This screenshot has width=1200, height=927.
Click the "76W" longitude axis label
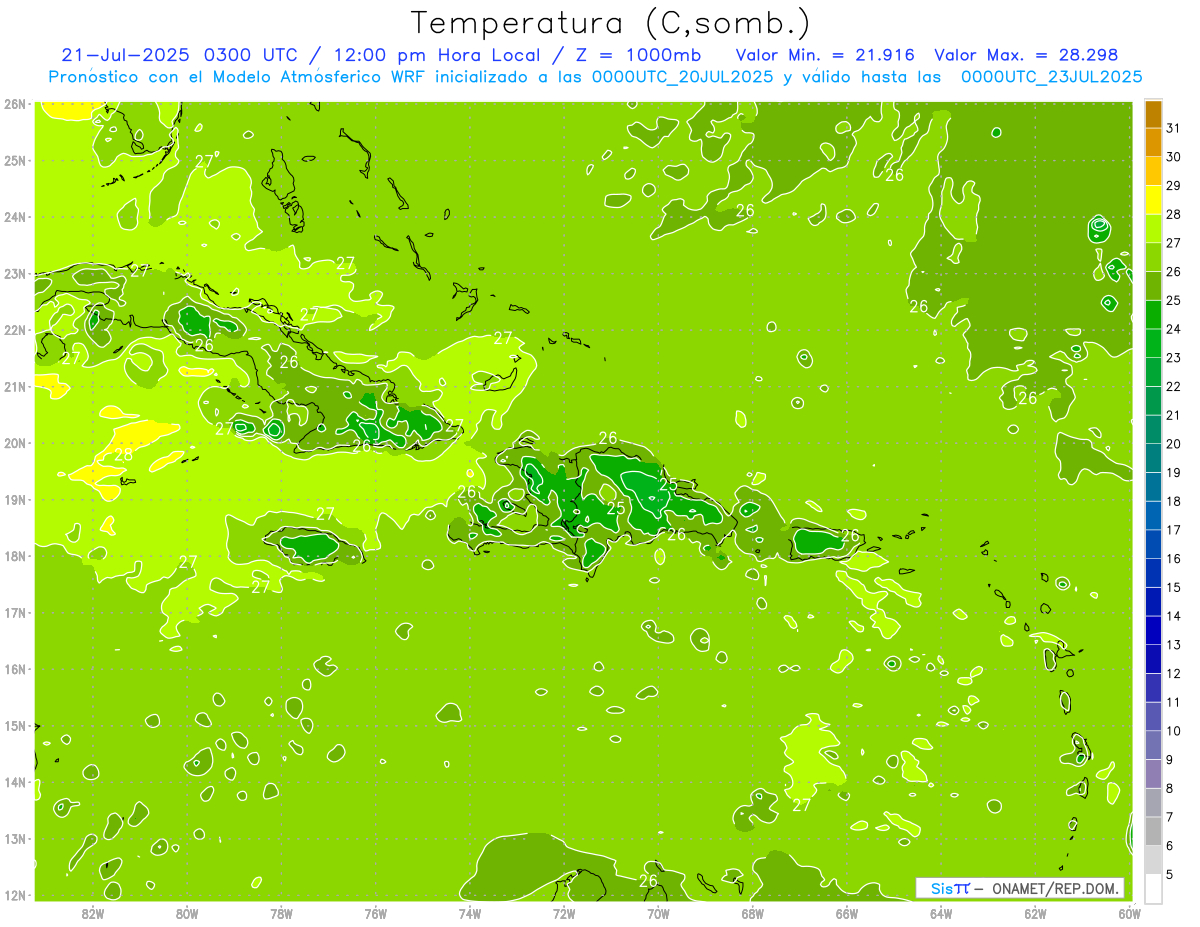coord(376,913)
